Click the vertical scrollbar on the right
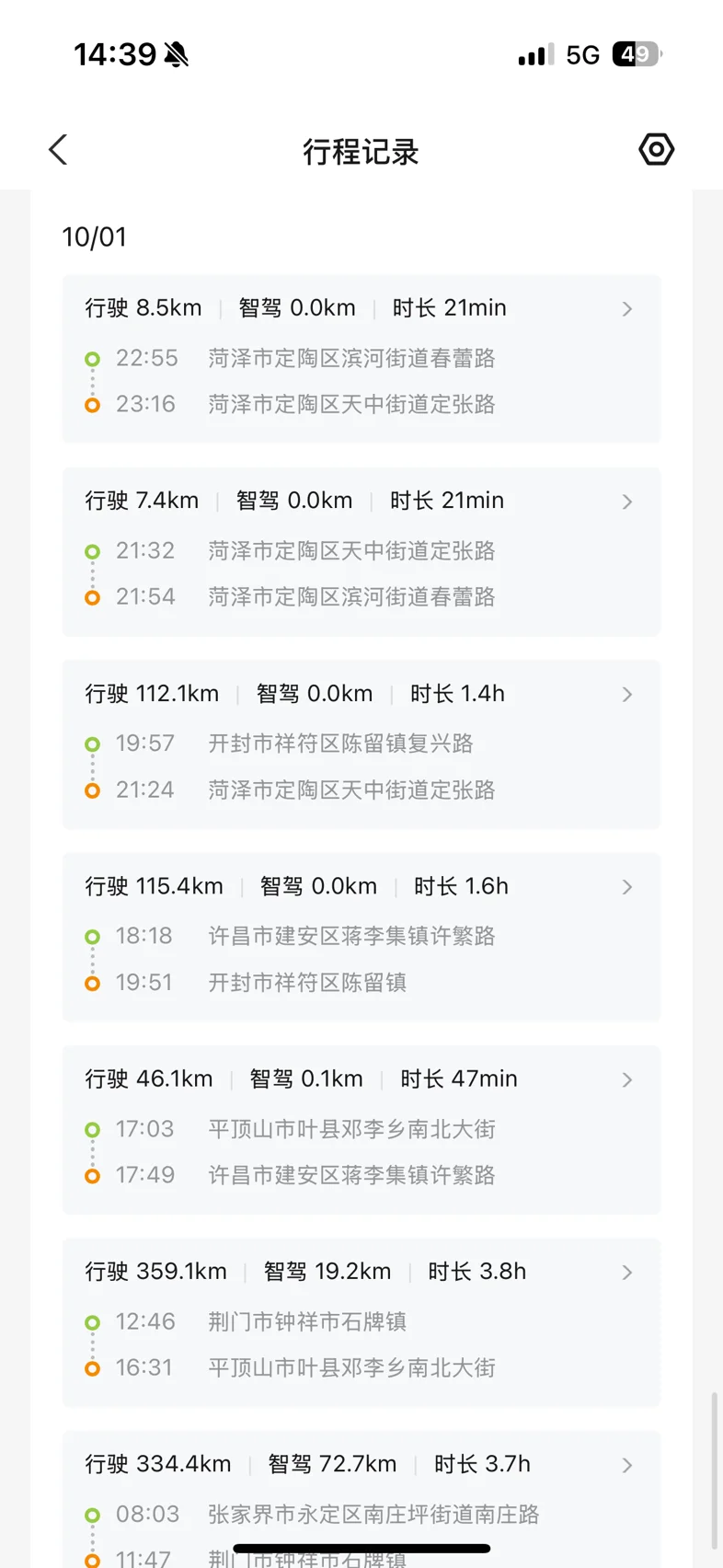This screenshot has height=1568, width=723. click(x=715, y=1470)
